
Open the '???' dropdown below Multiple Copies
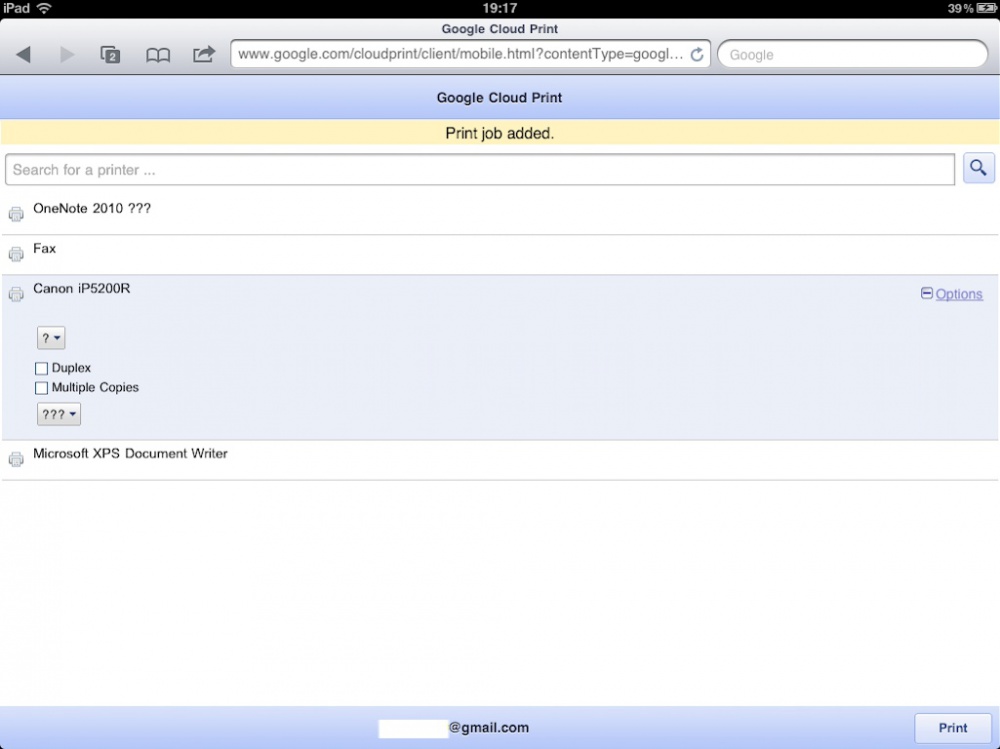[x=59, y=415]
